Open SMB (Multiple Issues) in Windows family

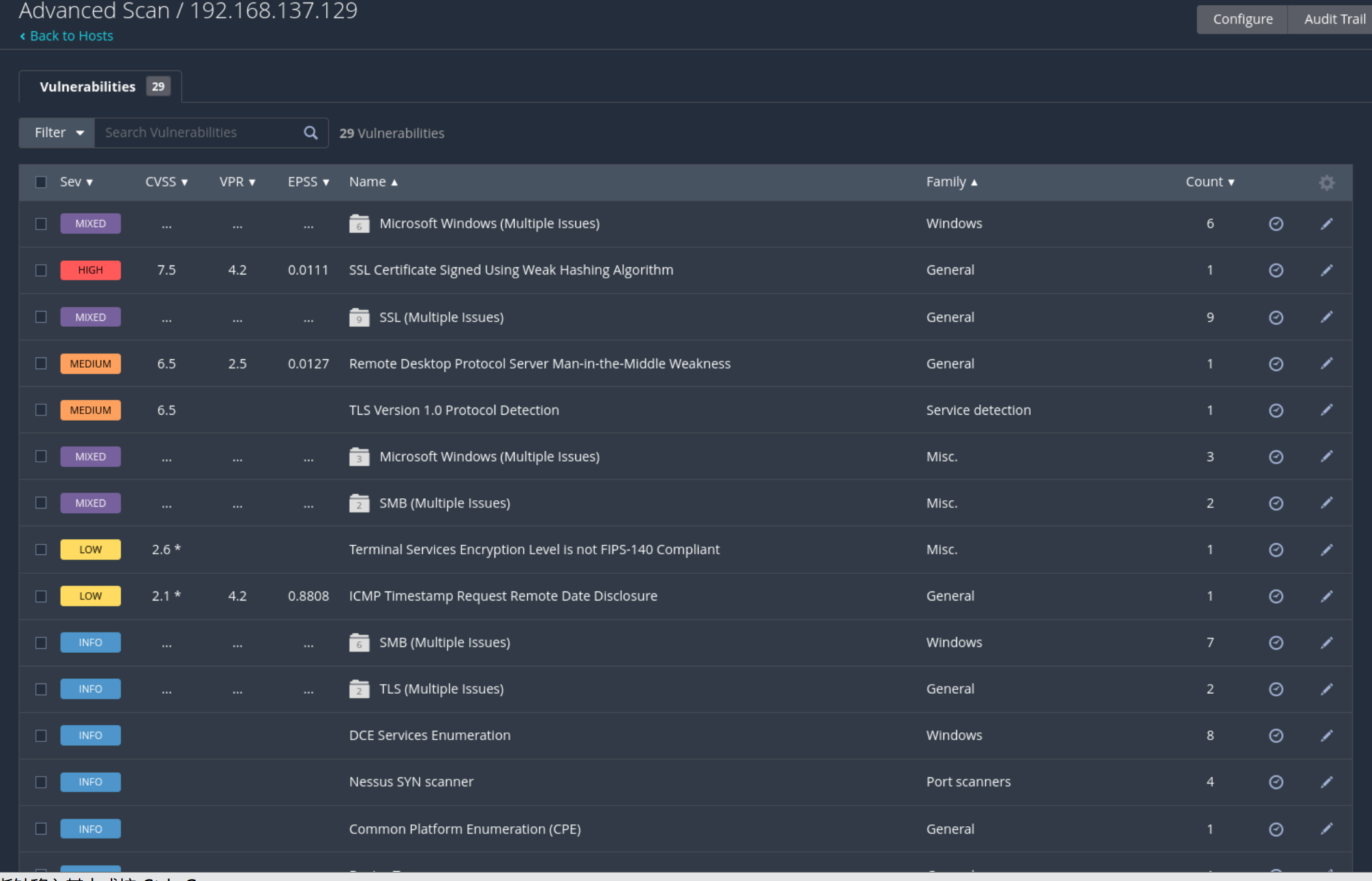coord(444,642)
